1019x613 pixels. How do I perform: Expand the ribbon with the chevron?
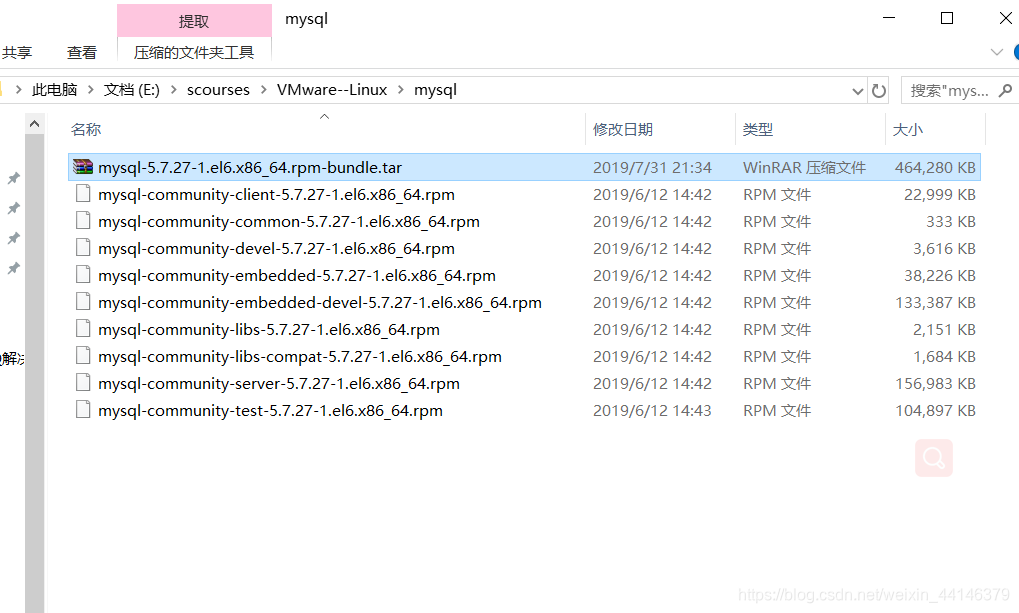pyautogui.click(x=996, y=52)
